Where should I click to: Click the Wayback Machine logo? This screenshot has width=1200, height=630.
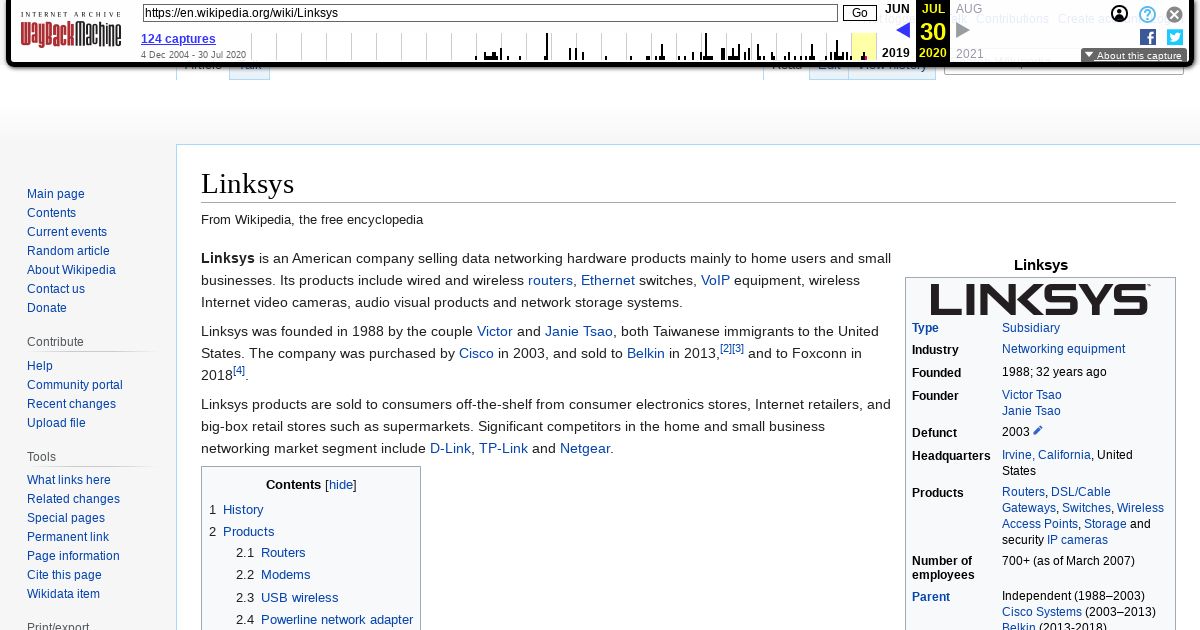click(x=71, y=31)
